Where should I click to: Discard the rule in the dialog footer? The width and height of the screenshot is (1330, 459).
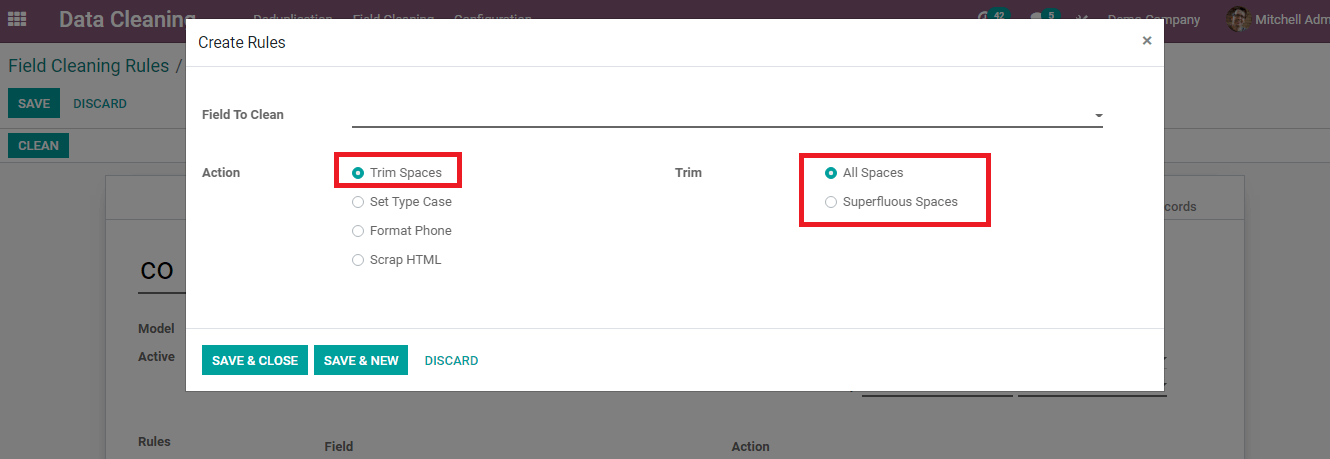pyautogui.click(x=451, y=361)
